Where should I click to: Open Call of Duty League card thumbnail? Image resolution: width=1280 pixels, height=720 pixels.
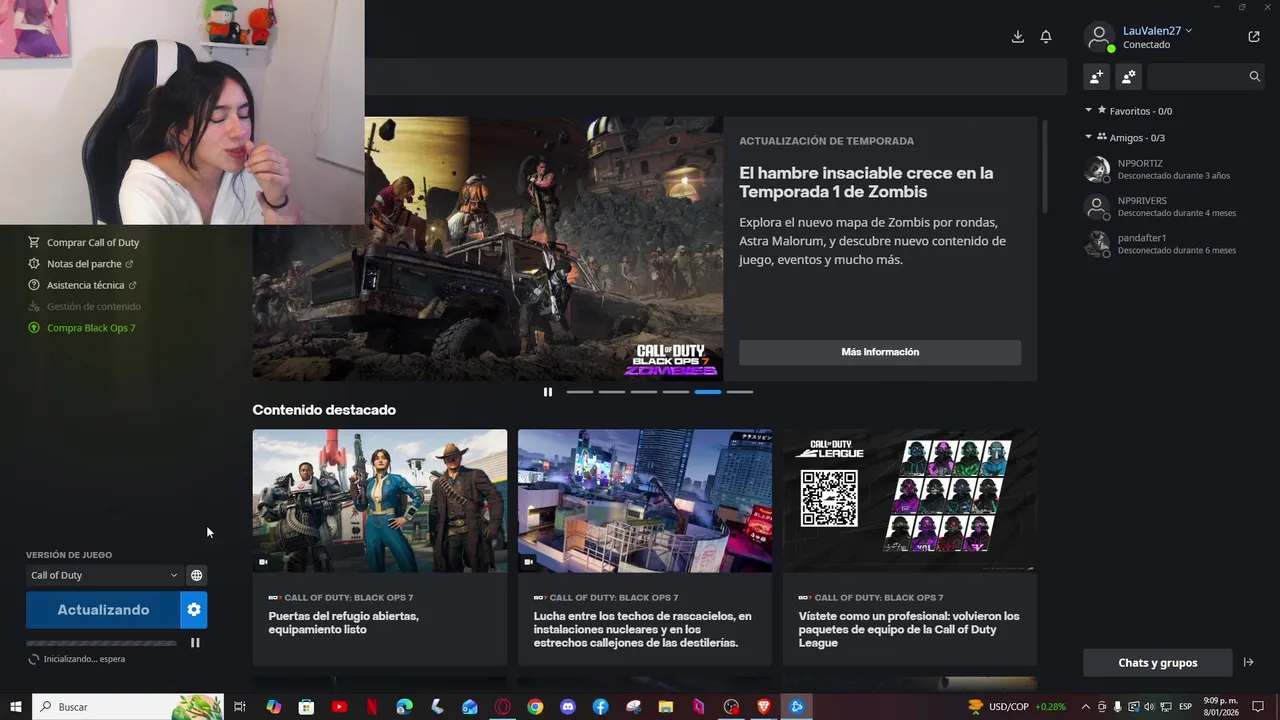point(910,501)
